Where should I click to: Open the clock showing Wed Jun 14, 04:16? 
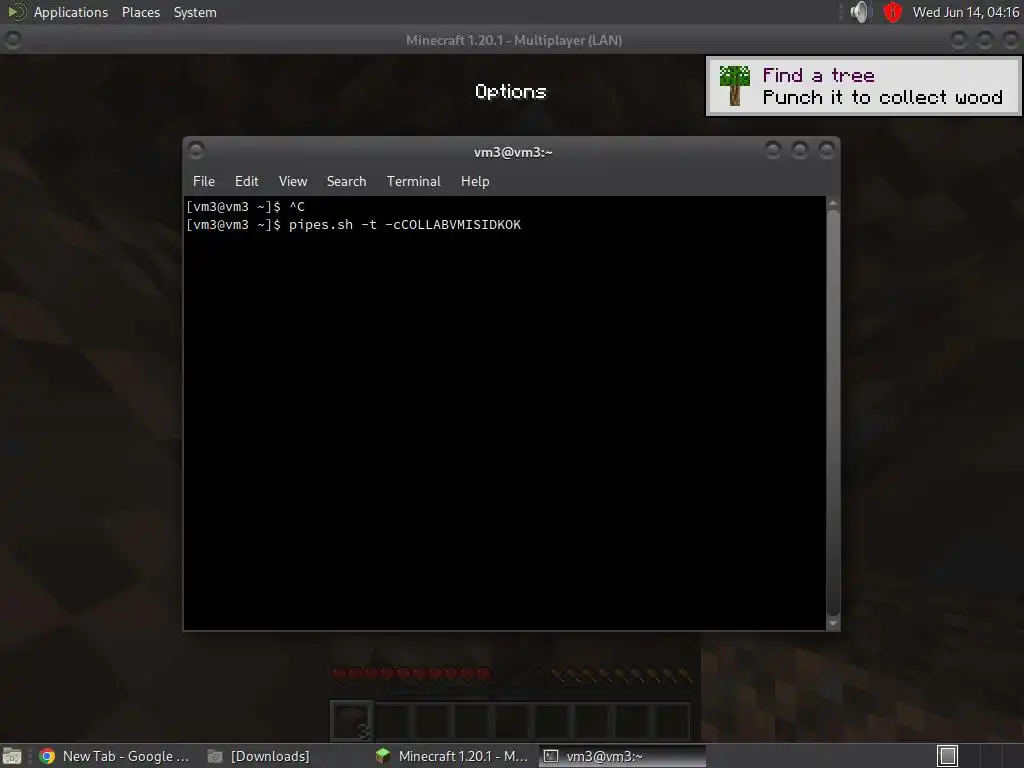(x=966, y=12)
